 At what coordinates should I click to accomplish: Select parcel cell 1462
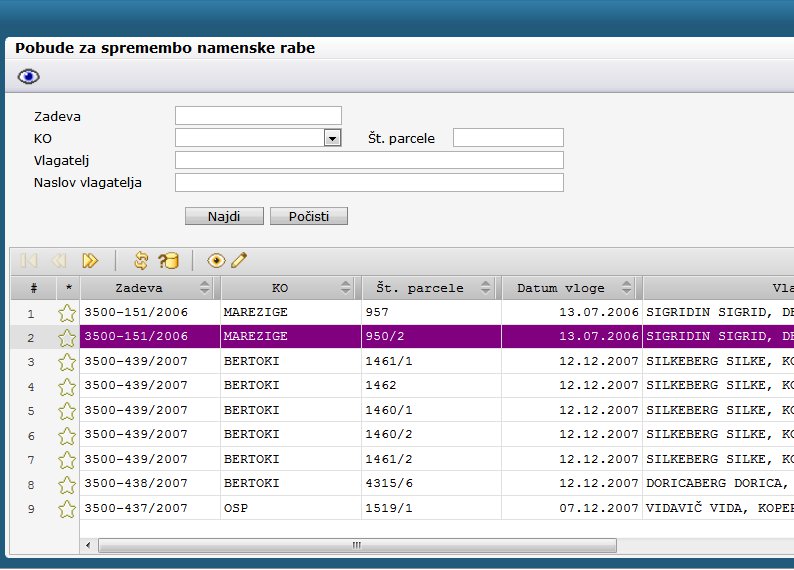[431, 385]
